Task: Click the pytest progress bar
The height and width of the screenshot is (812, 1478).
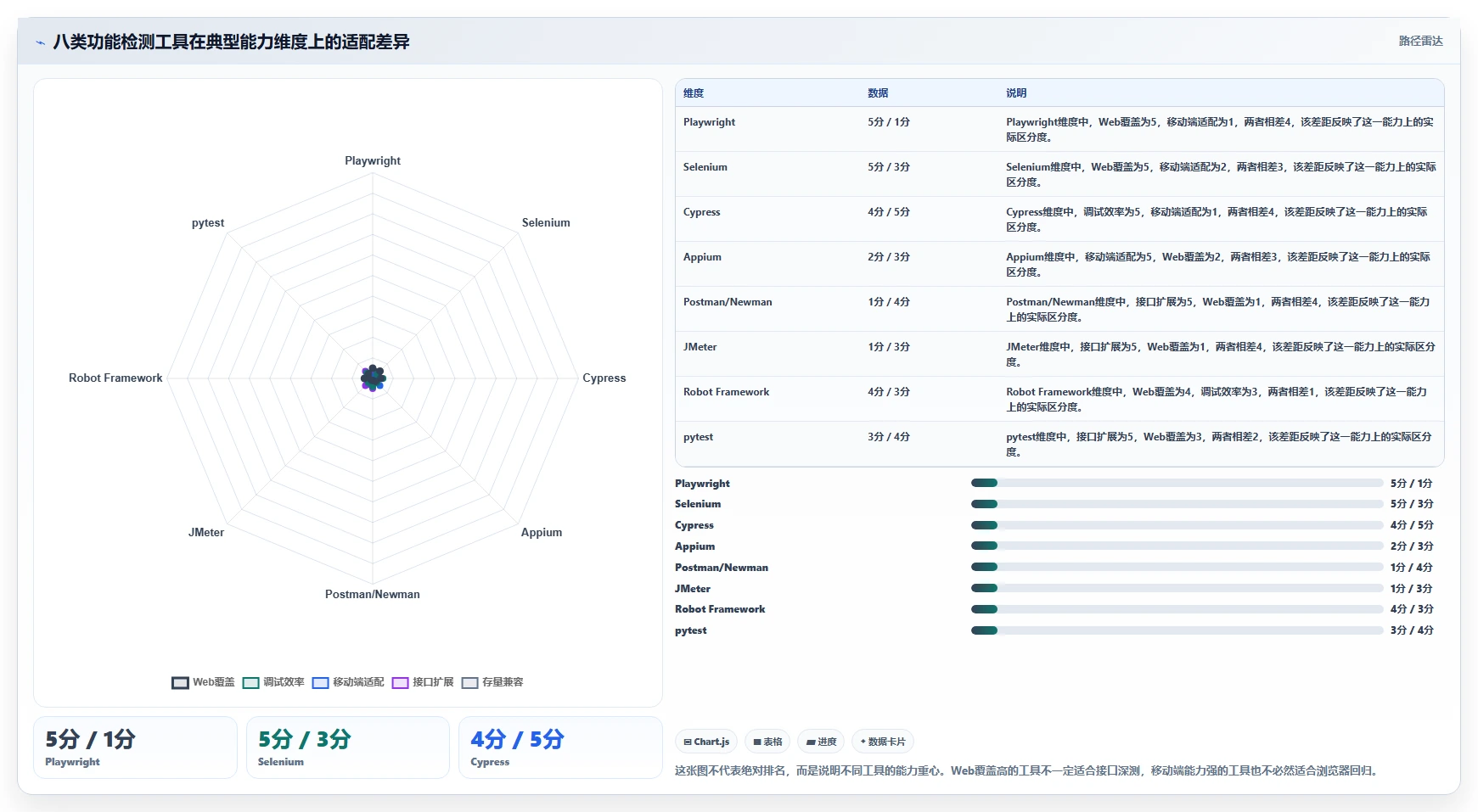Action: click(1177, 630)
